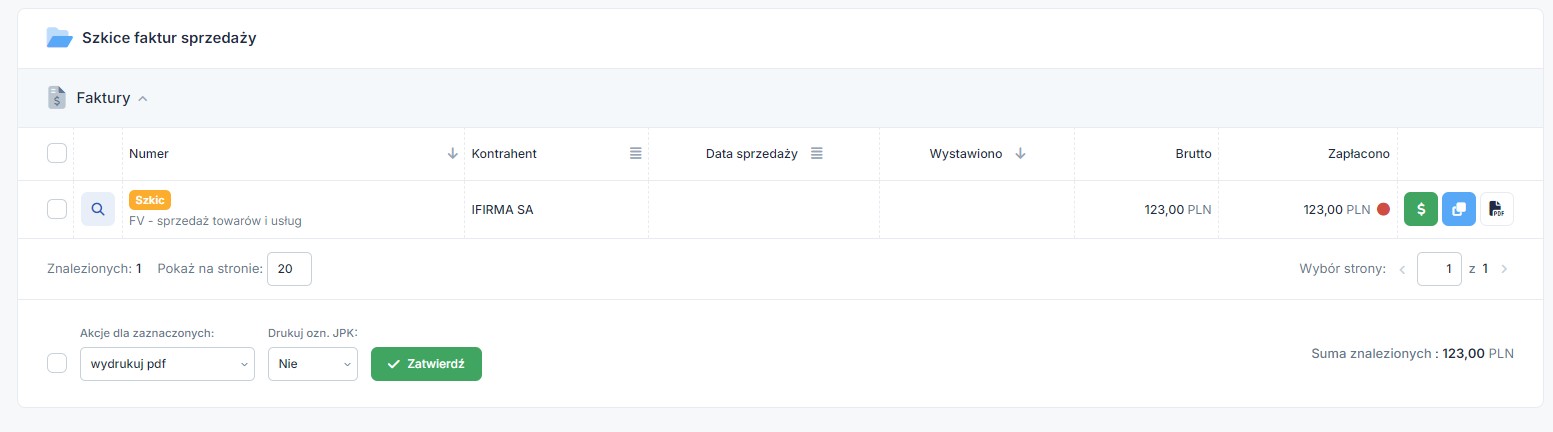The height and width of the screenshot is (432, 1553).
Task: Open the Drukuj ozn. JPK dropdown
Action: point(312,364)
